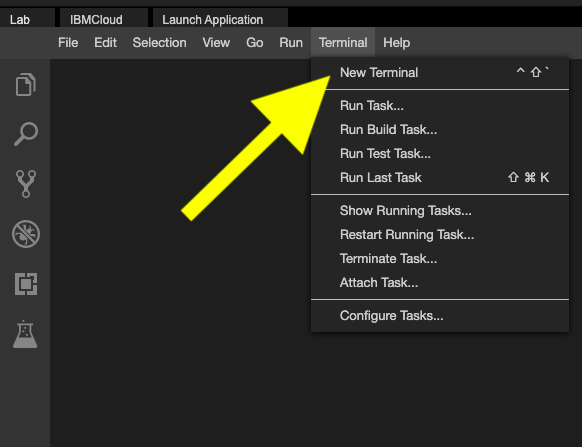Open the Source Control branch icon
Image resolution: width=582 pixels, height=447 pixels.
(x=26, y=184)
